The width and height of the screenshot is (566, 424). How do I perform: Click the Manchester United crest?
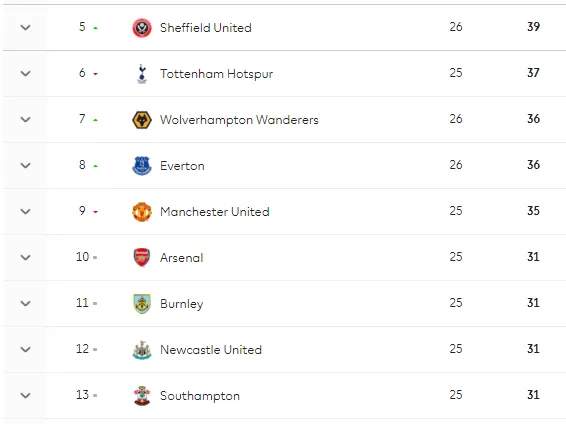click(142, 212)
